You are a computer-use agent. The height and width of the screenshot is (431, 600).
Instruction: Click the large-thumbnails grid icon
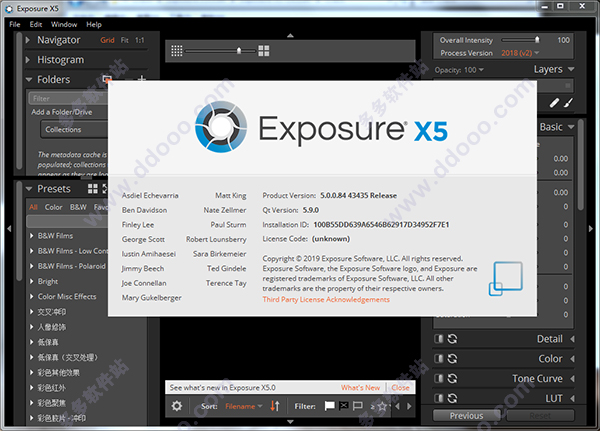coord(264,51)
